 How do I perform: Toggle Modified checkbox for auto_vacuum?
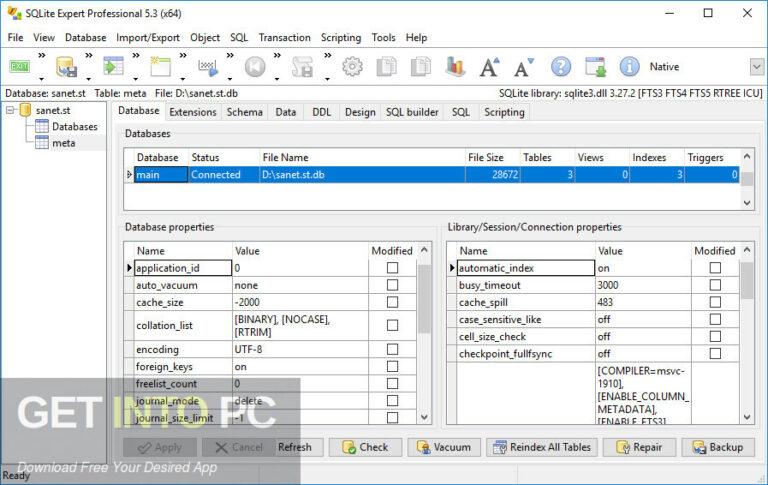392,285
